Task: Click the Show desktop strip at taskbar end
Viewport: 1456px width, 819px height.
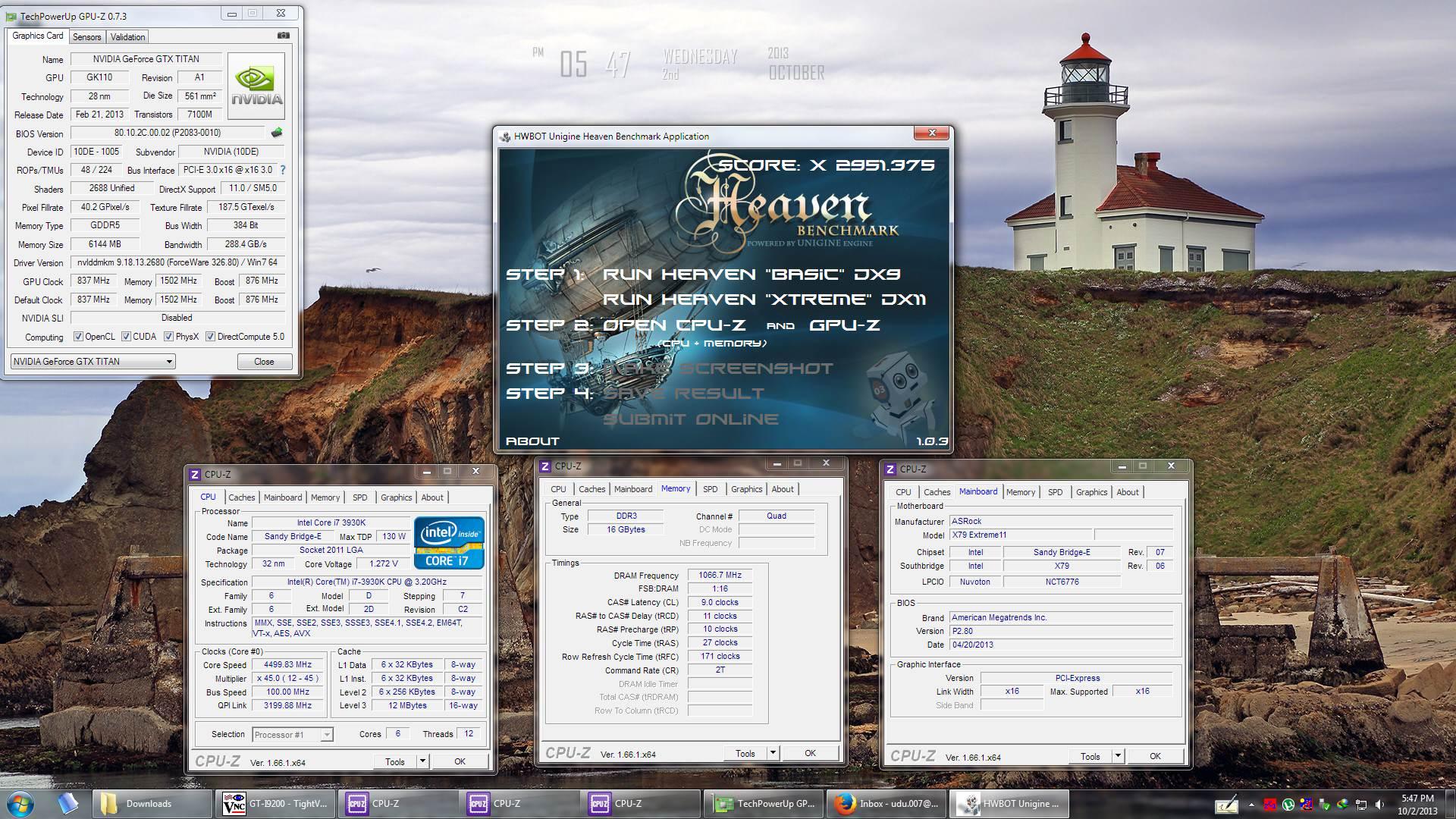Action: click(x=1451, y=805)
